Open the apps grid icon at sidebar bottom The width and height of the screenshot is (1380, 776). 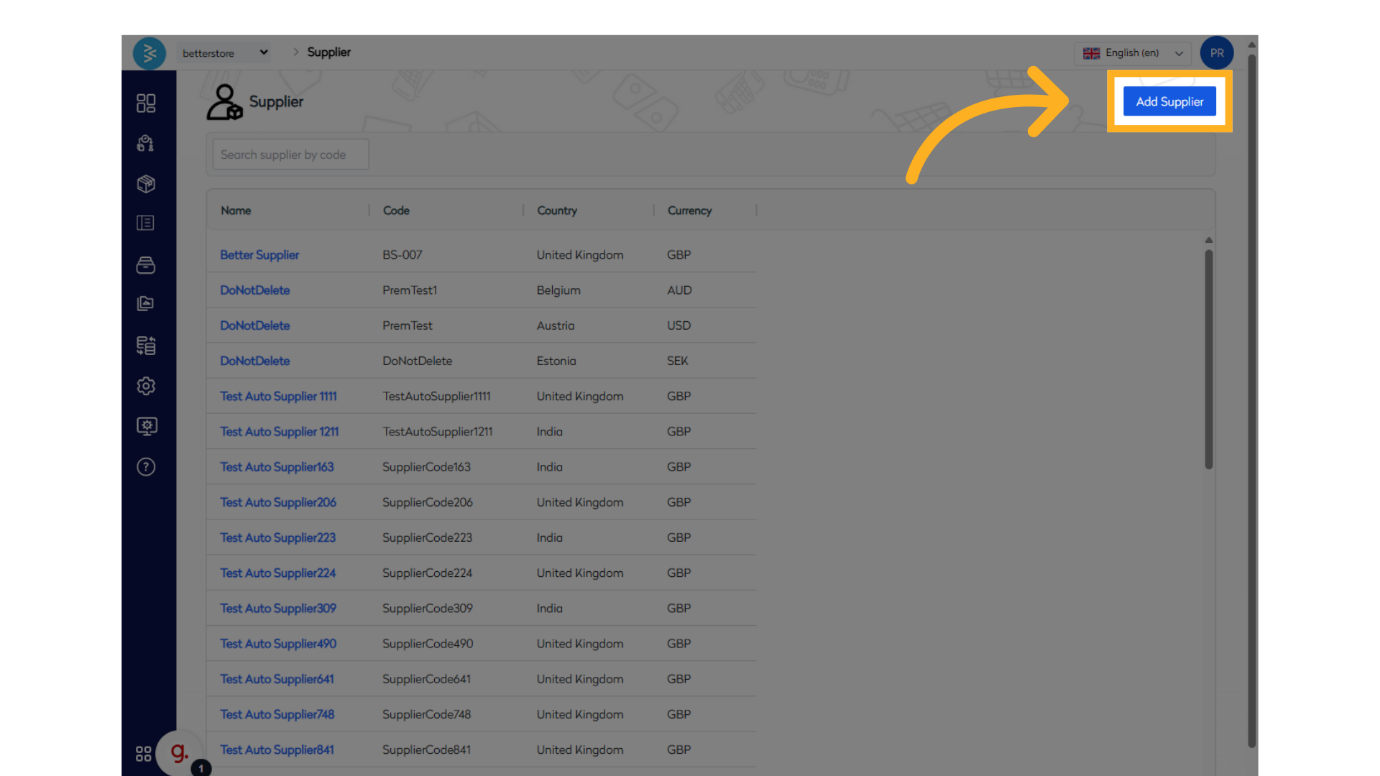click(143, 753)
